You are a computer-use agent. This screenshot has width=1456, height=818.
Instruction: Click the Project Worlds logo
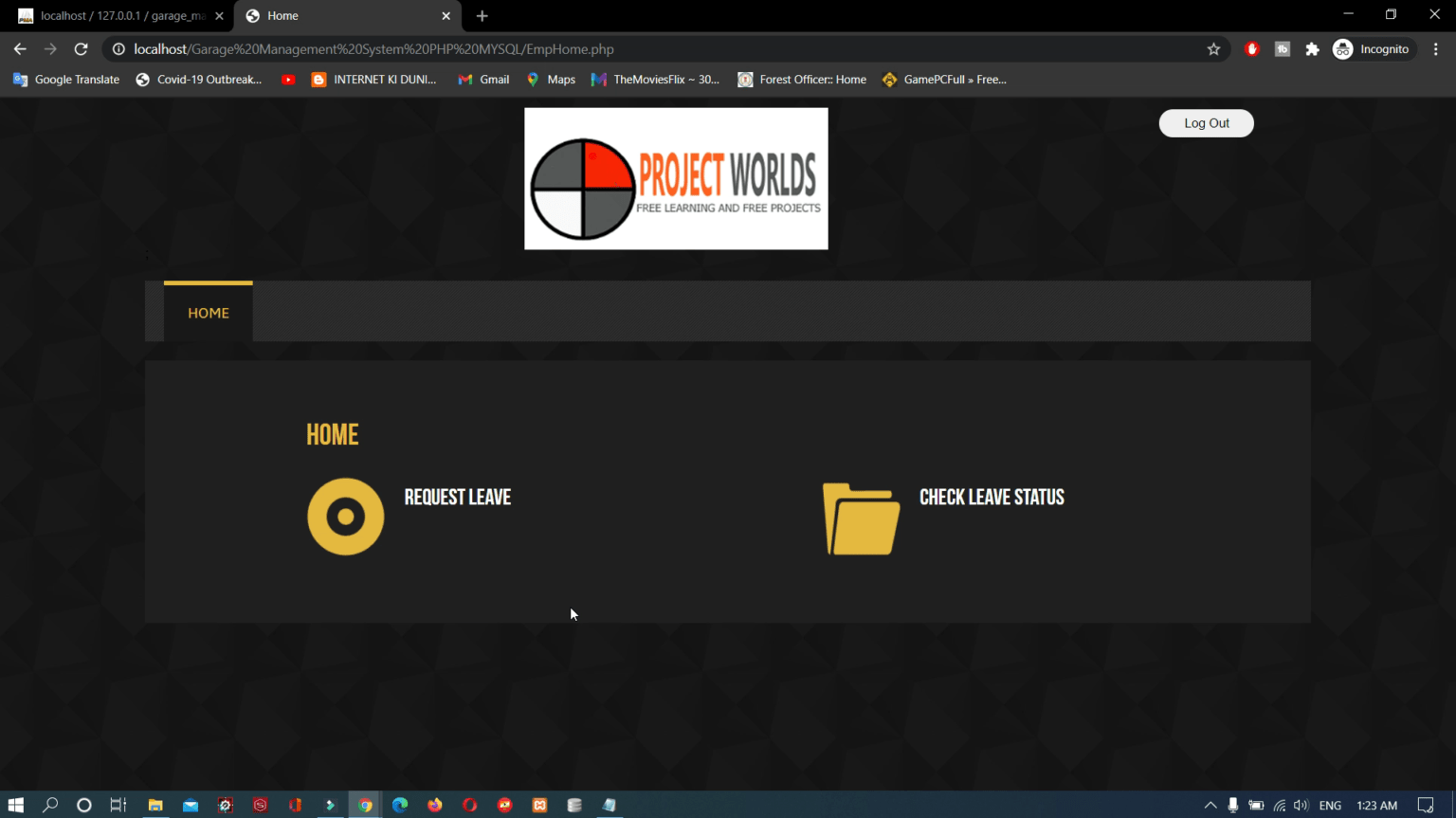tap(675, 178)
